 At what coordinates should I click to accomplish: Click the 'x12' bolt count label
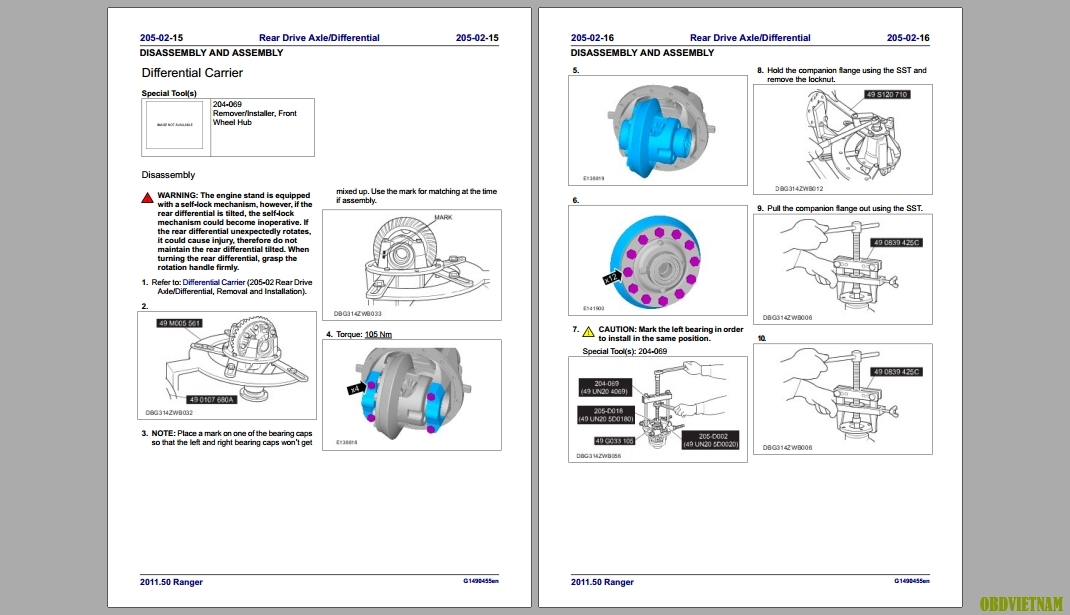611,277
